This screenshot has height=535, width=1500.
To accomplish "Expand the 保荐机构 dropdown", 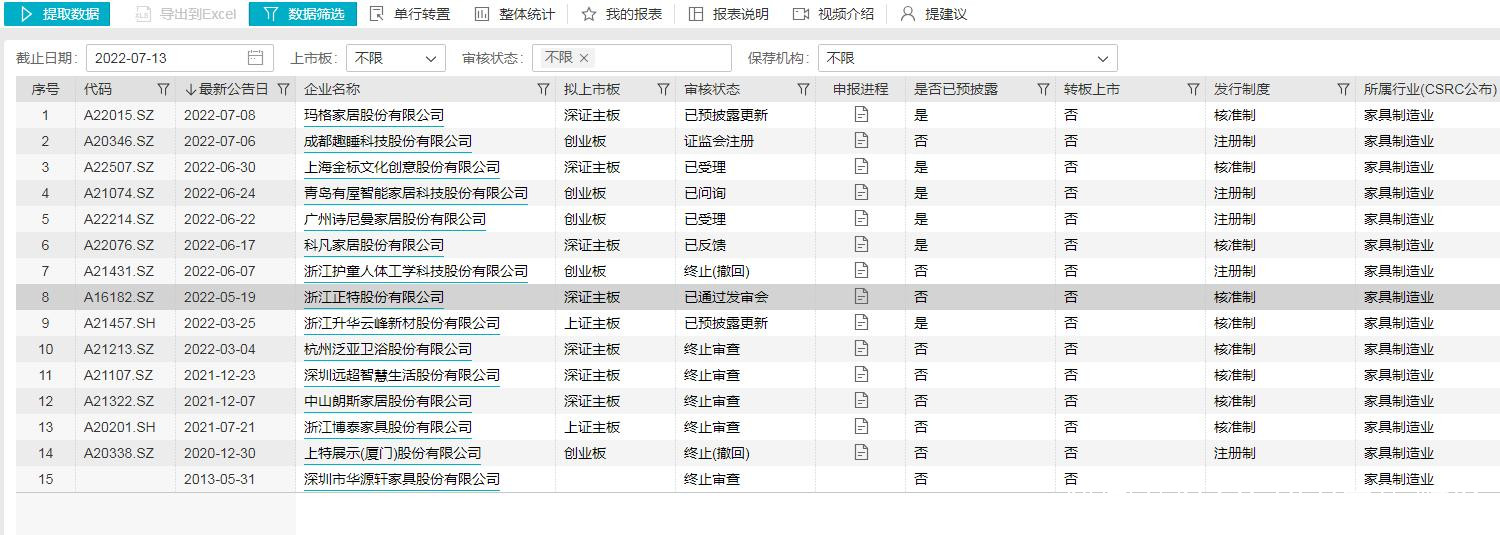I will [x=967, y=58].
